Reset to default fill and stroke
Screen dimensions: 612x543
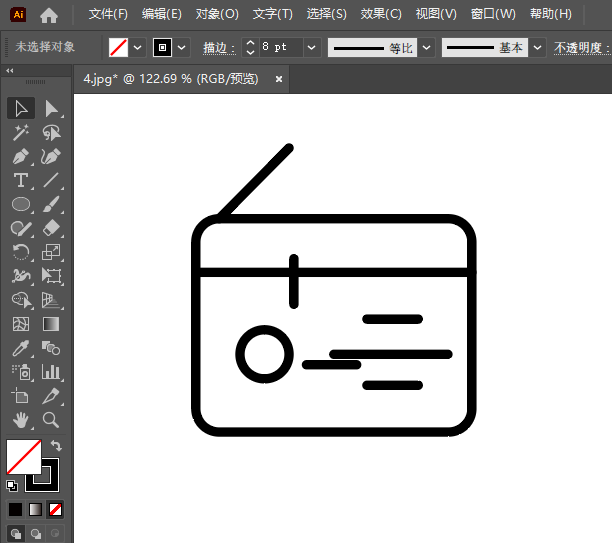coord(12,486)
